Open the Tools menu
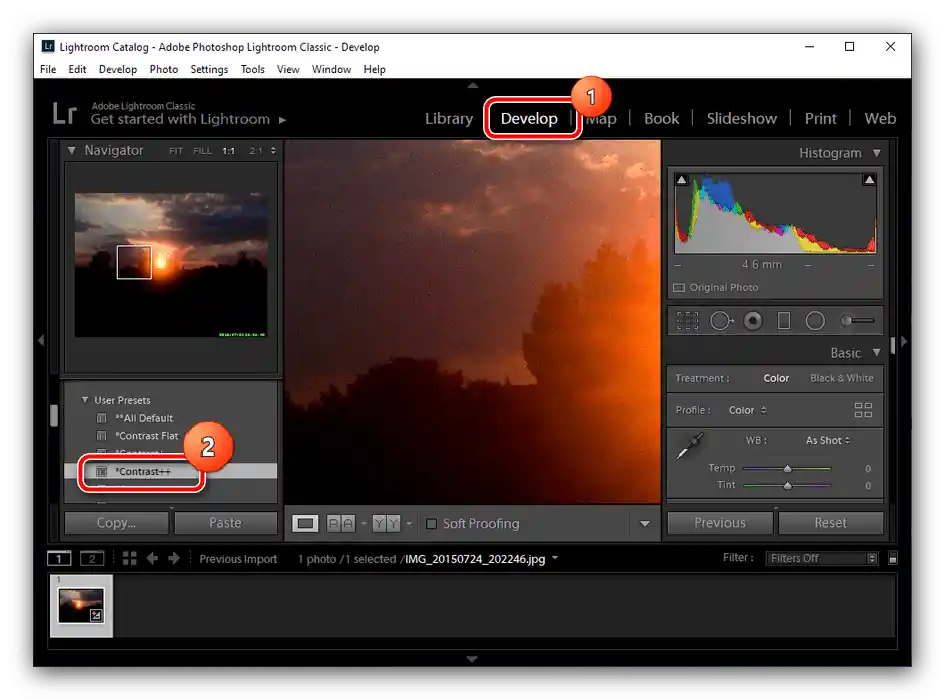945x700 pixels. tap(253, 69)
